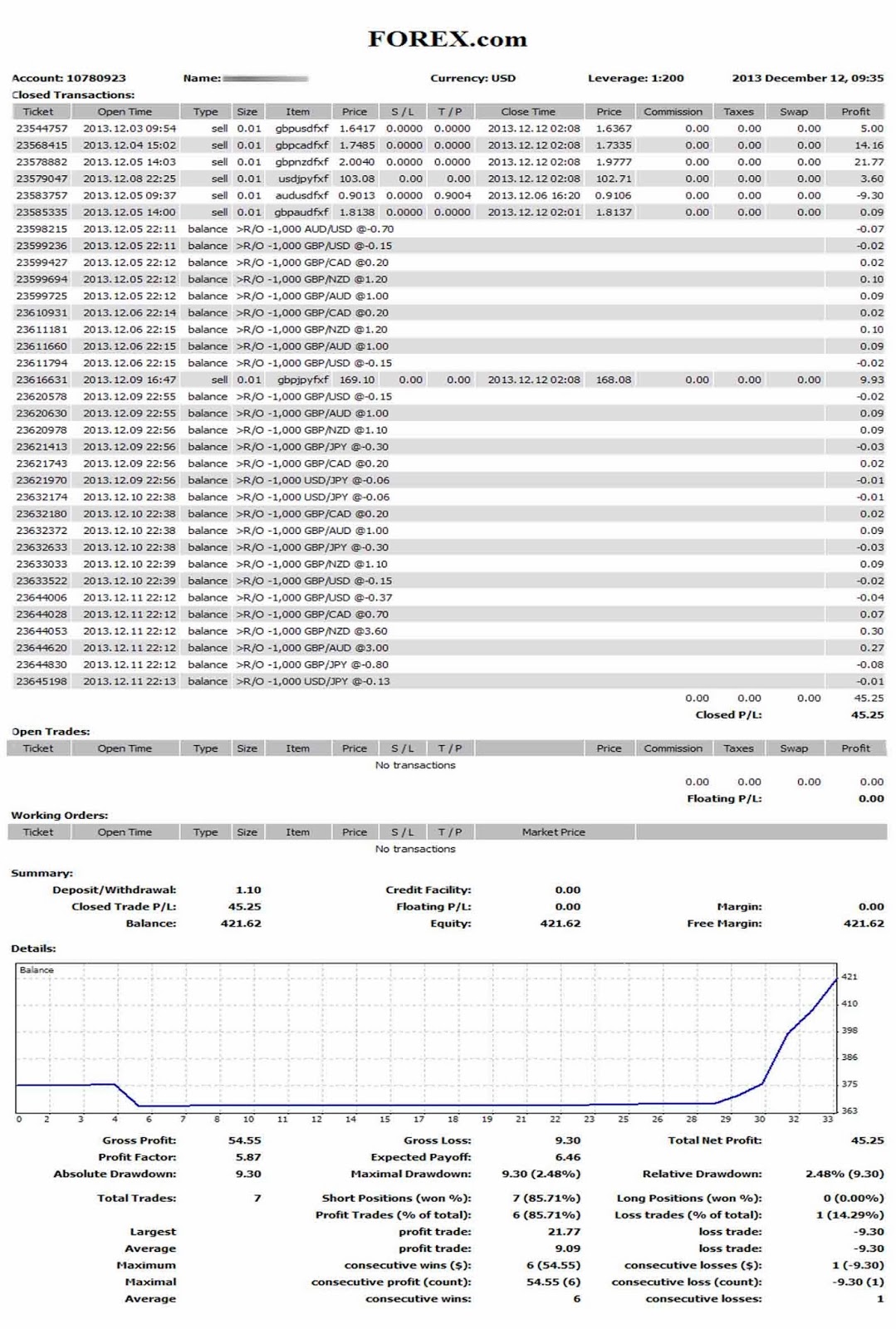Click the Ticket header in Closed Transactions table
This screenshot has height=1329, width=896.
38,111
